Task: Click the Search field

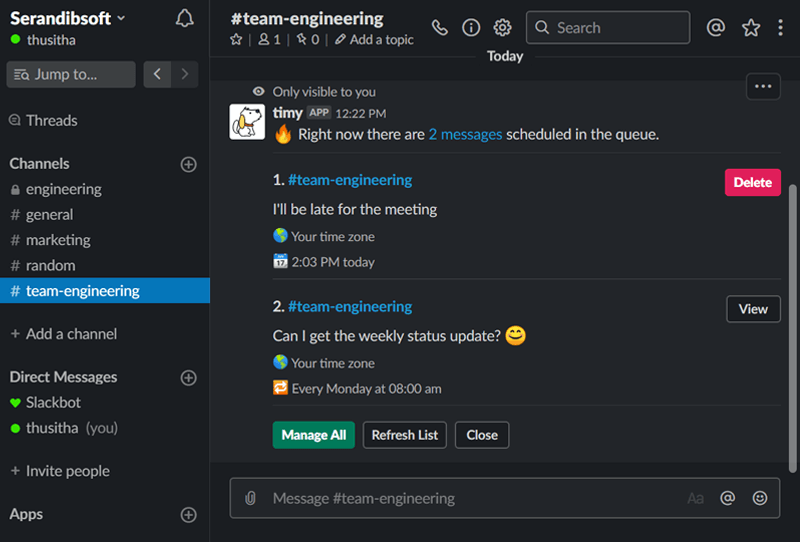Action: coord(608,28)
